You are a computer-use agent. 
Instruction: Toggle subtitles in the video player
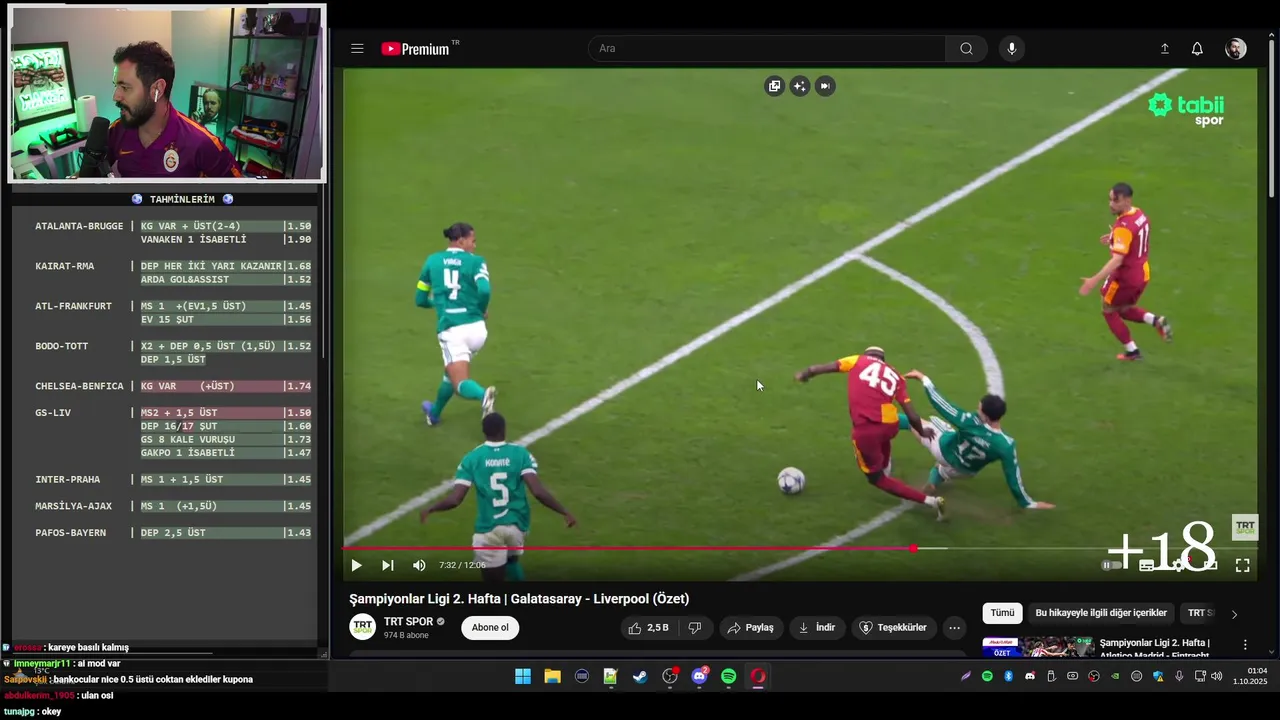click(1146, 565)
